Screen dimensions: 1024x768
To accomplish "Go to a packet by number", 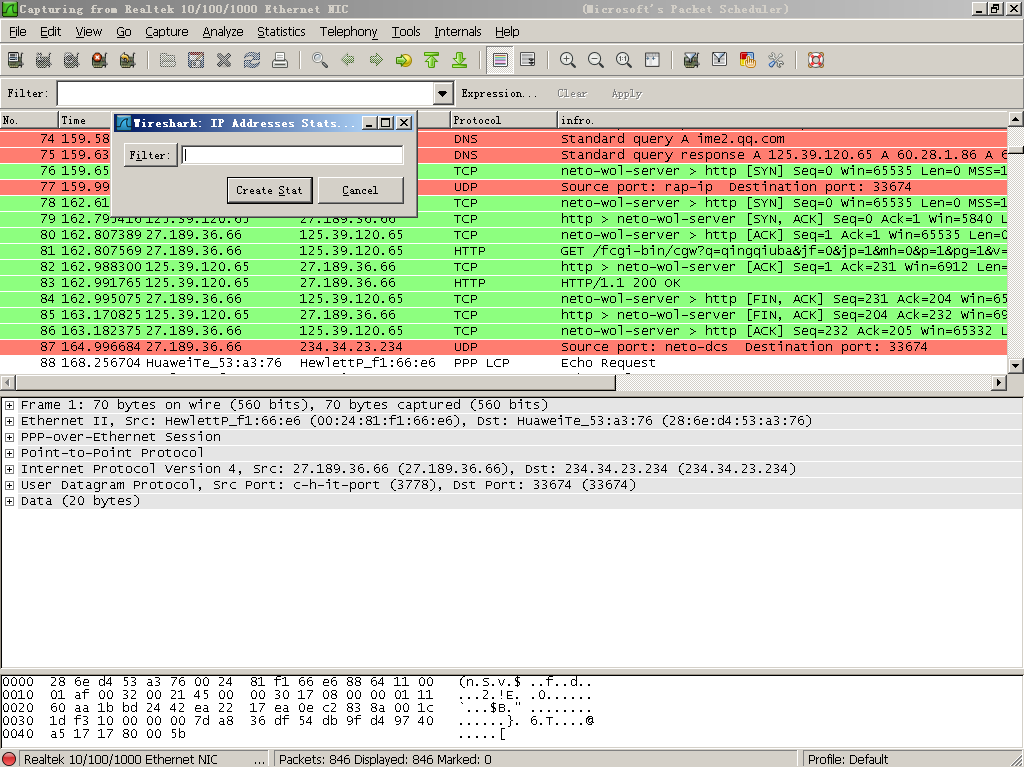I will [x=404, y=60].
